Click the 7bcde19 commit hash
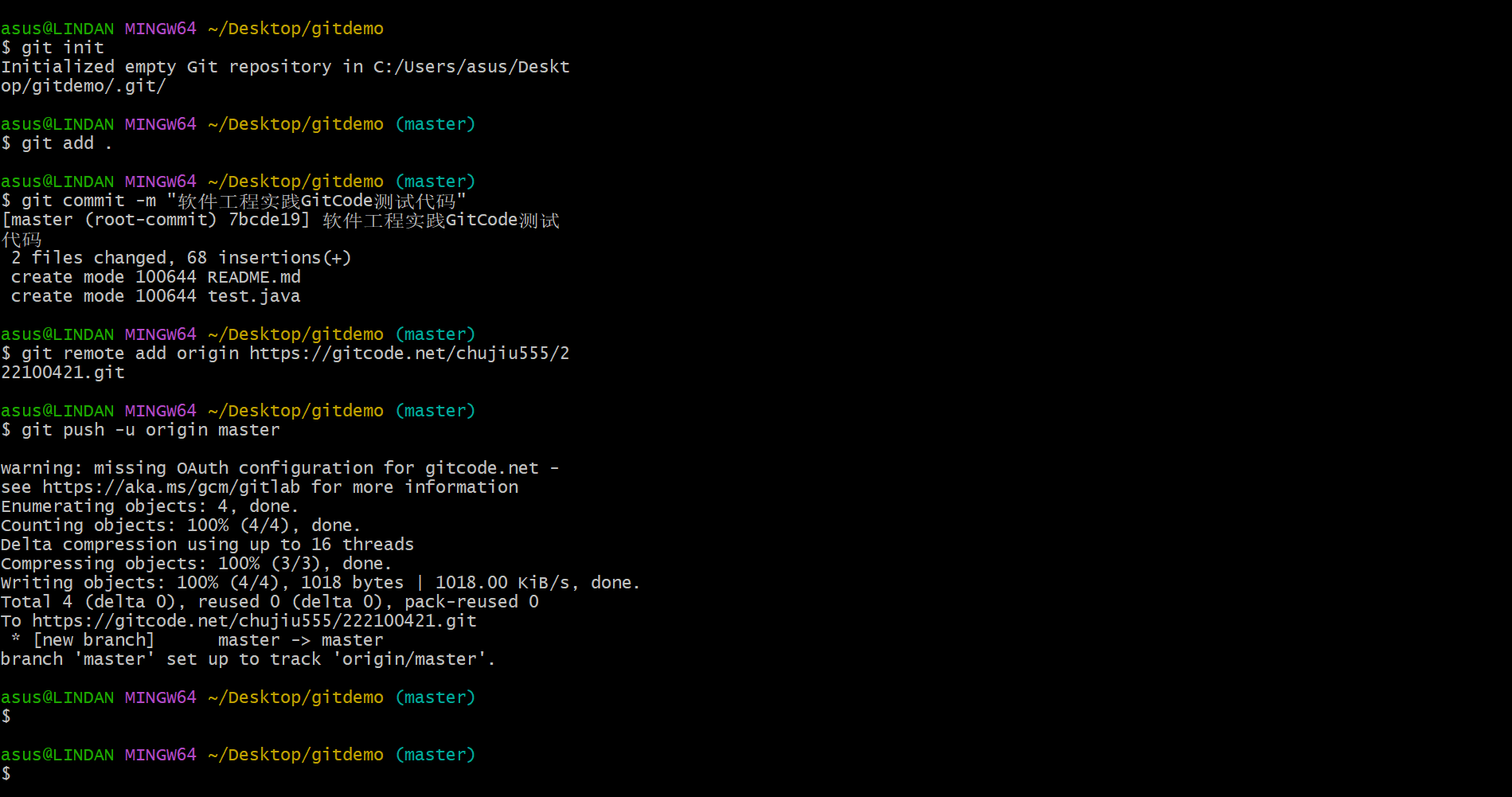This screenshot has width=1512, height=797. point(264,220)
